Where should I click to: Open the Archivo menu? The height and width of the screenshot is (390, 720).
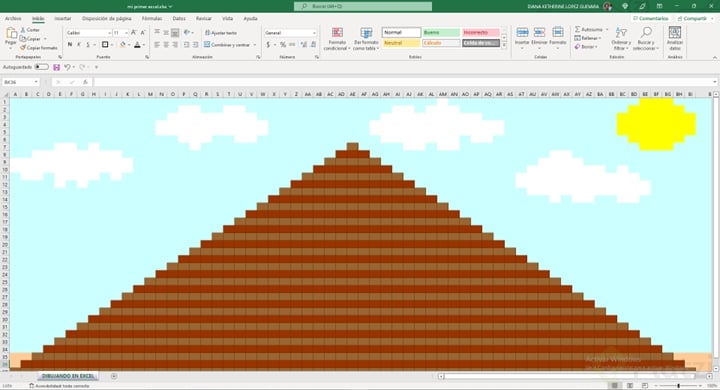pyautogui.click(x=13, y=18)
